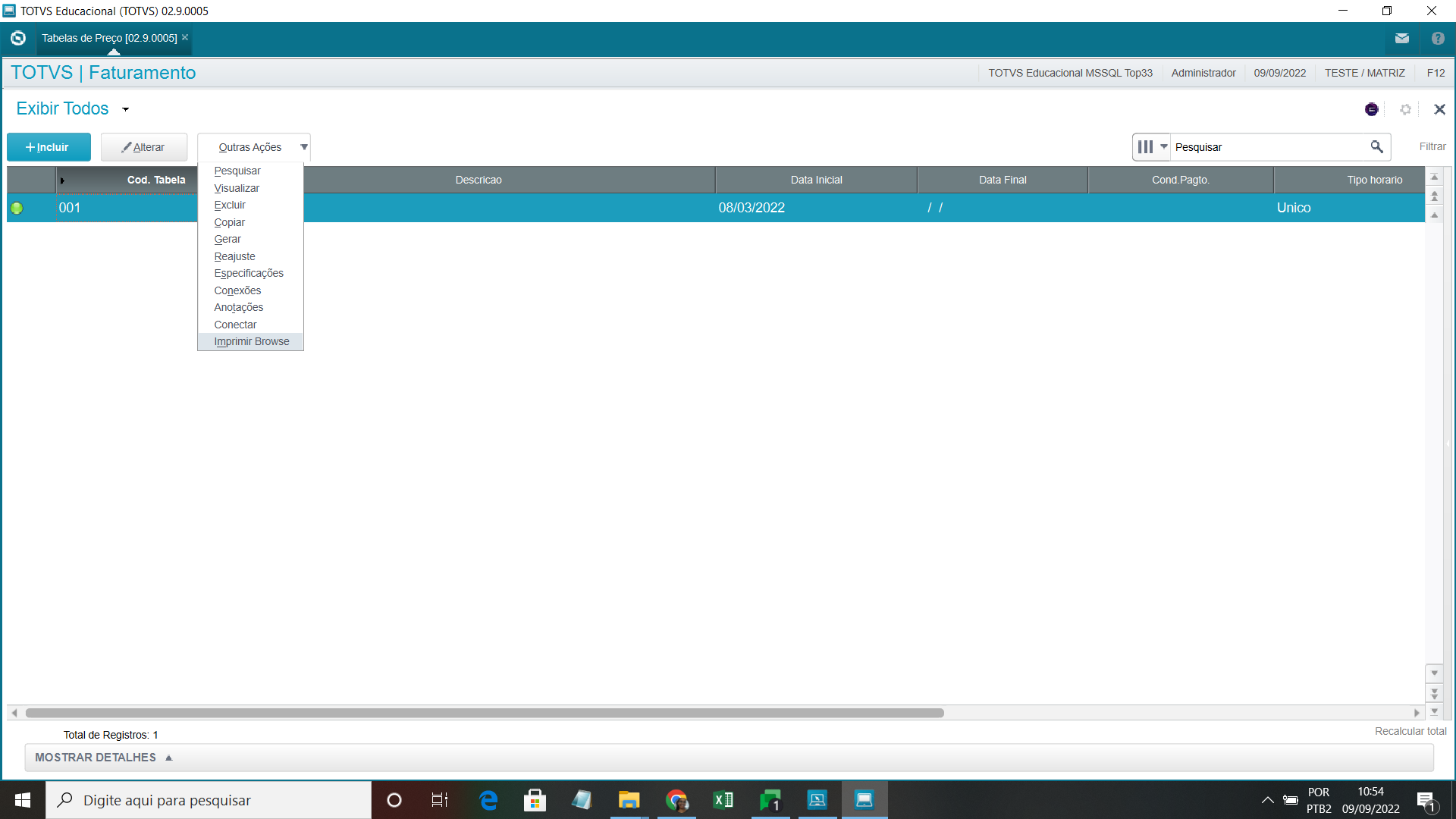Click the 09/09/2022 date in header
The width and height of the screenshot is (1456, 819).
pyautogui.click(x=1280, y=73)
